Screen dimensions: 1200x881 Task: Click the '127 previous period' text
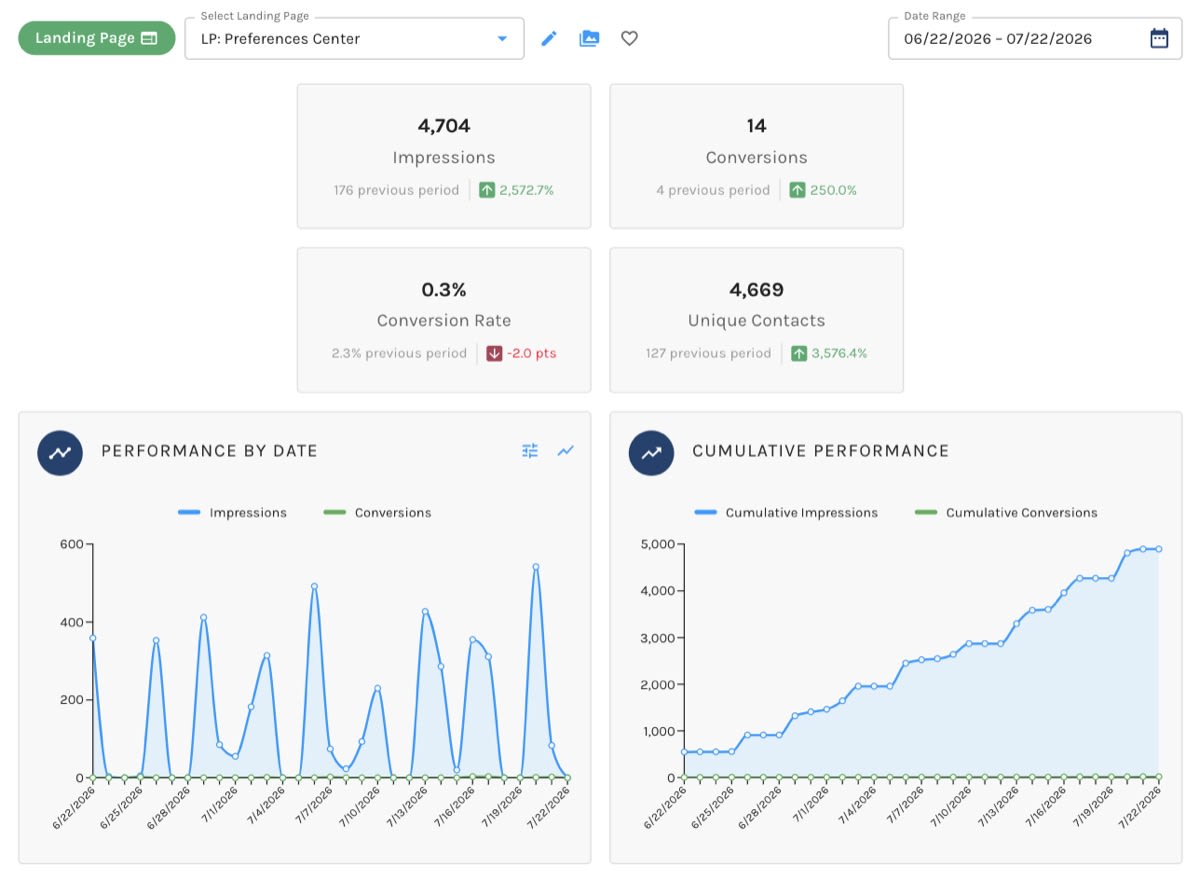[709, 353]
